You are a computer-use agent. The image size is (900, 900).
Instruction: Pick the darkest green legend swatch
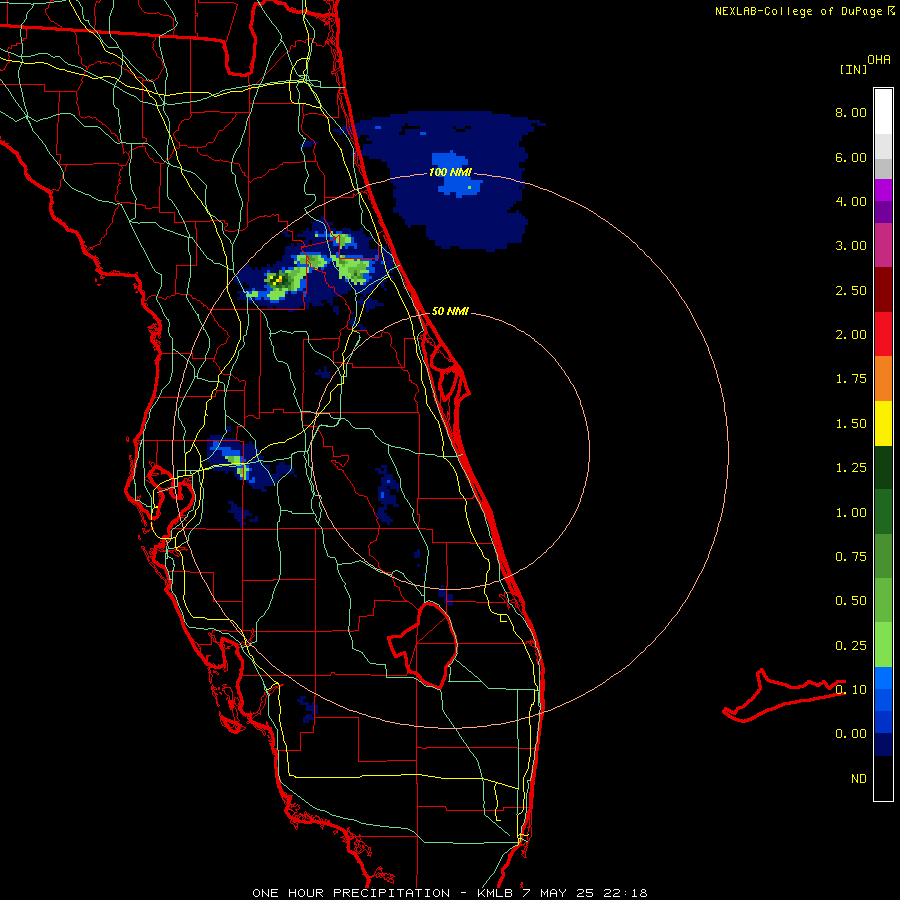(x=883, y=468)
